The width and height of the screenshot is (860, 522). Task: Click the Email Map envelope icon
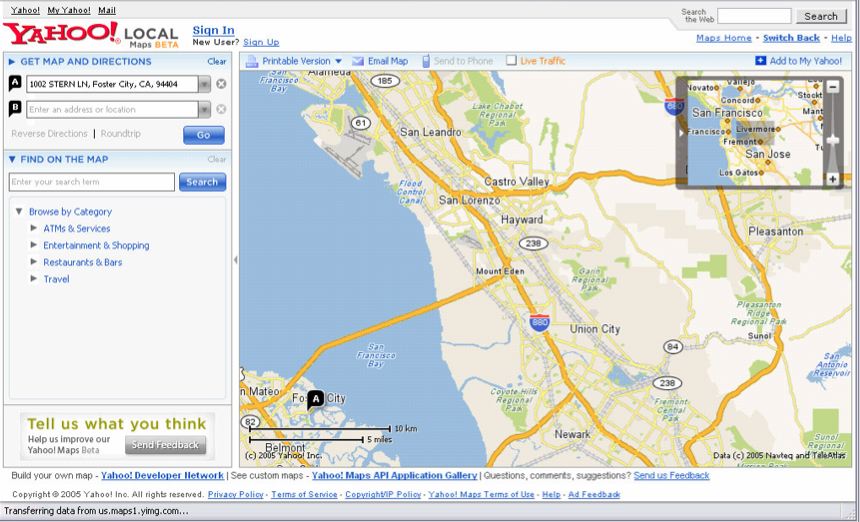tap(358, 61)
